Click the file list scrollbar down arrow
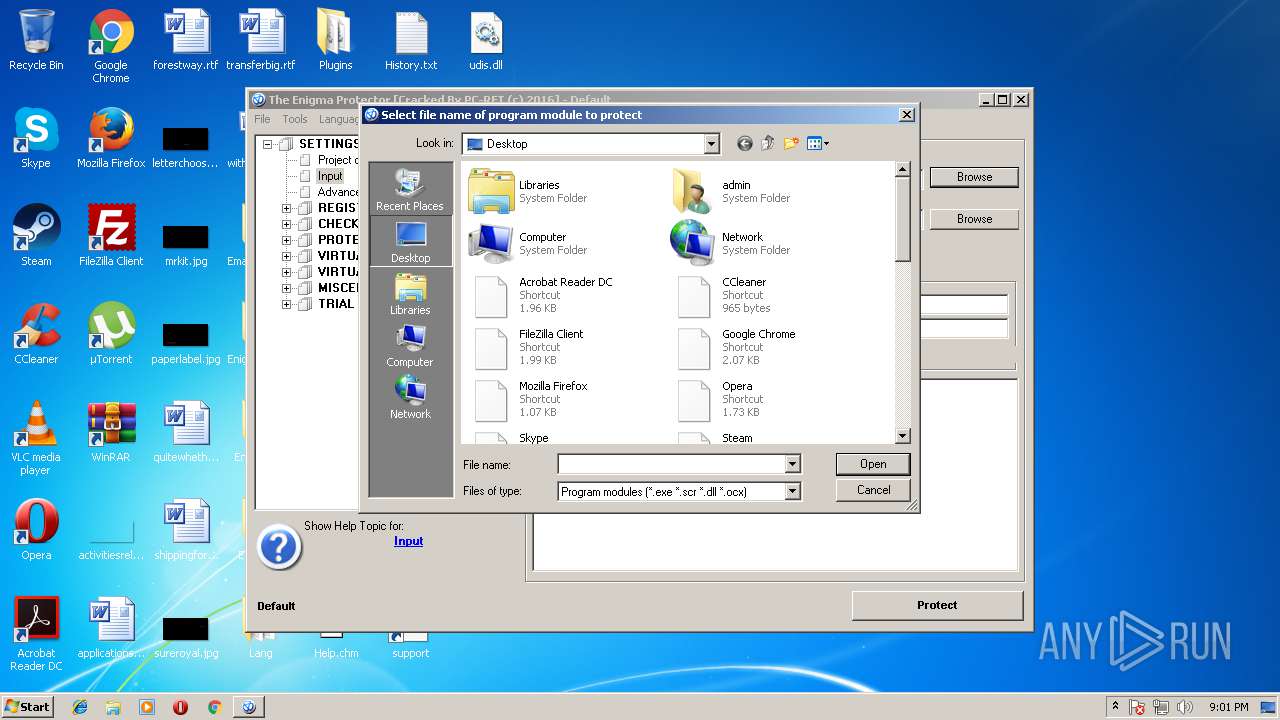1280x720 pixels. pos(902,436)
